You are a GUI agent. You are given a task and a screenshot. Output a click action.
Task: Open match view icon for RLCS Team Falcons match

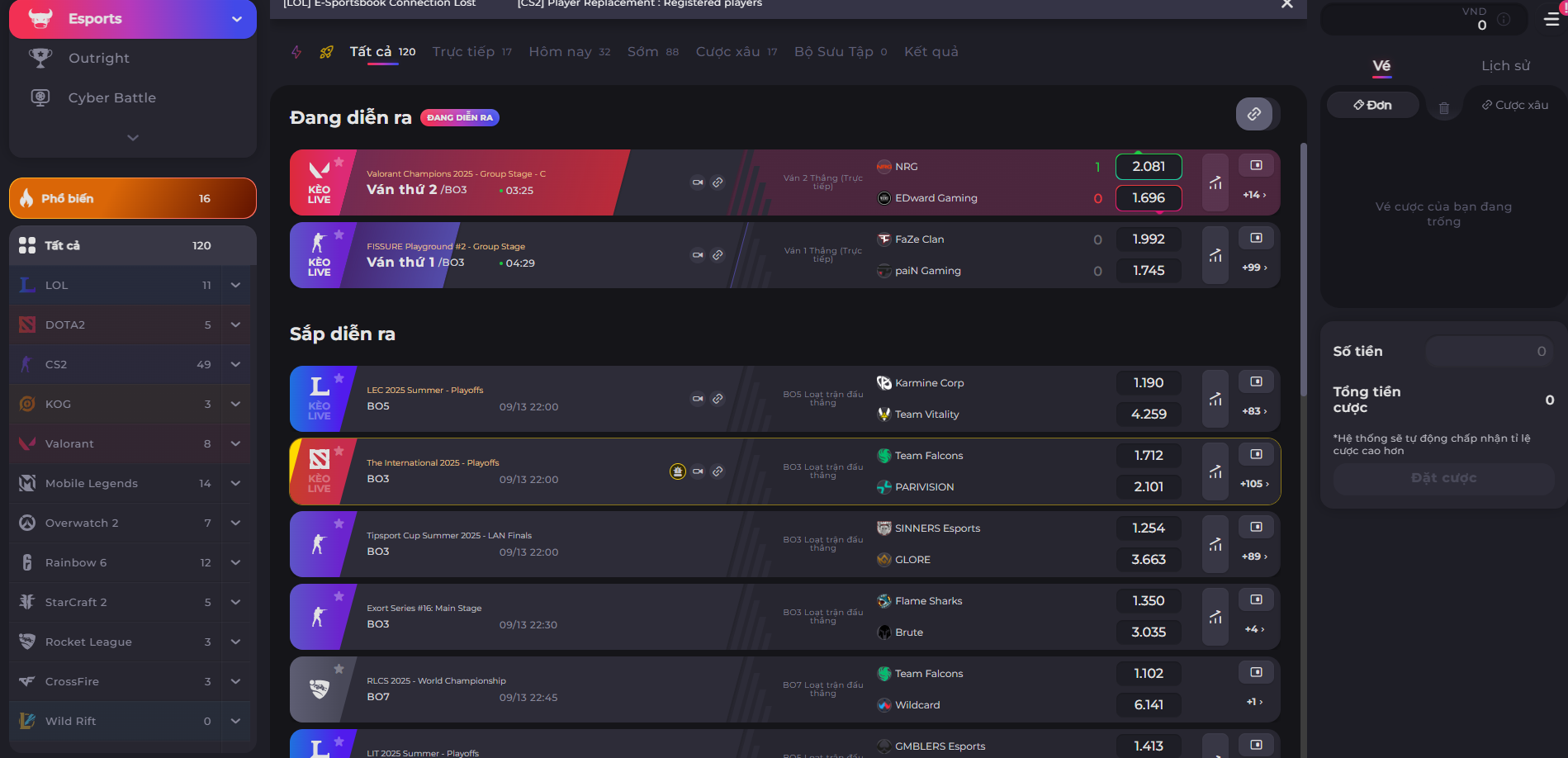[x=1256, y=672]
